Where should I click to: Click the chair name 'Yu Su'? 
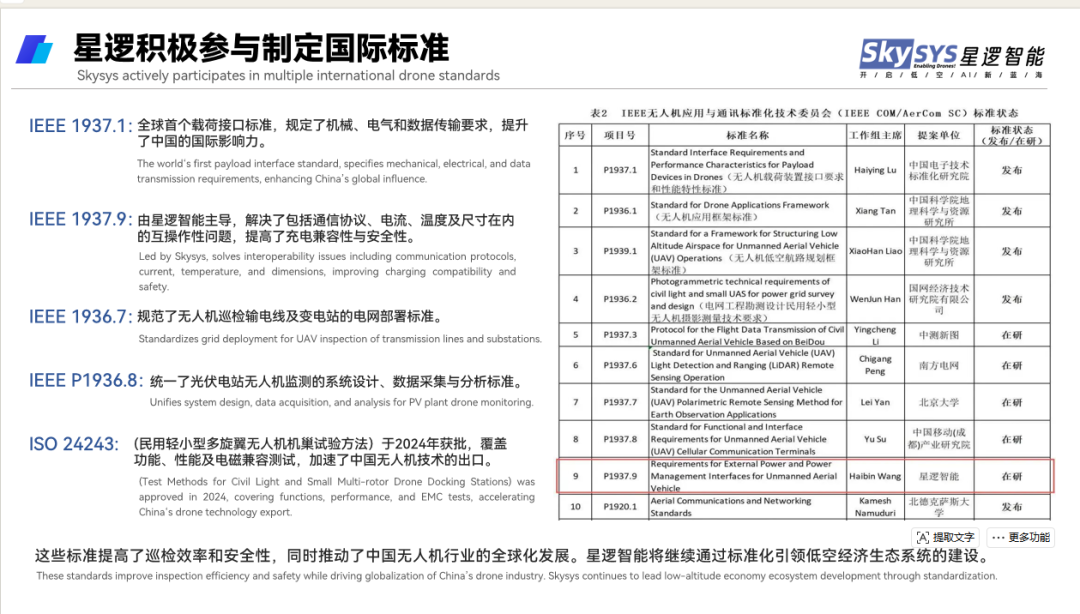875,439
